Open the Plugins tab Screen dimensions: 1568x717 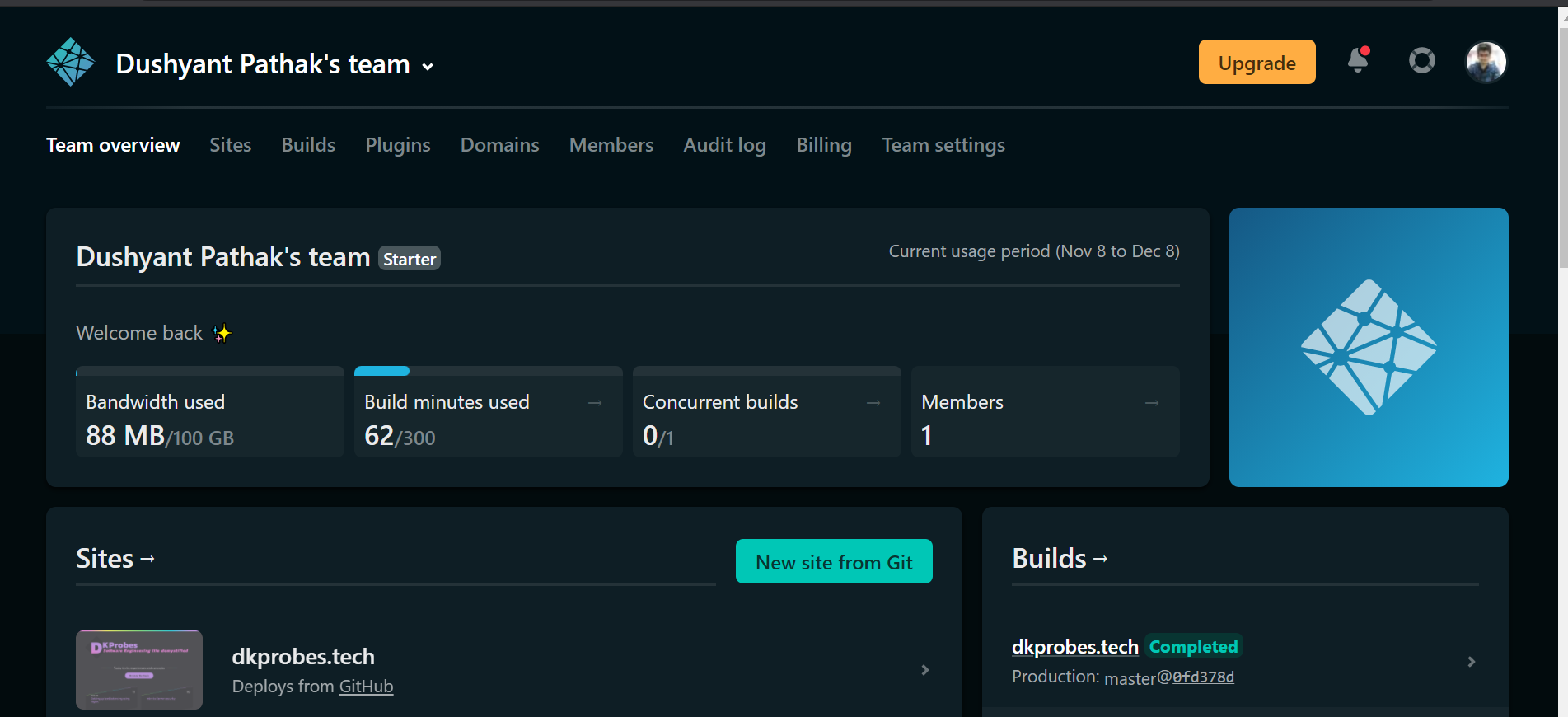(398, 145)
